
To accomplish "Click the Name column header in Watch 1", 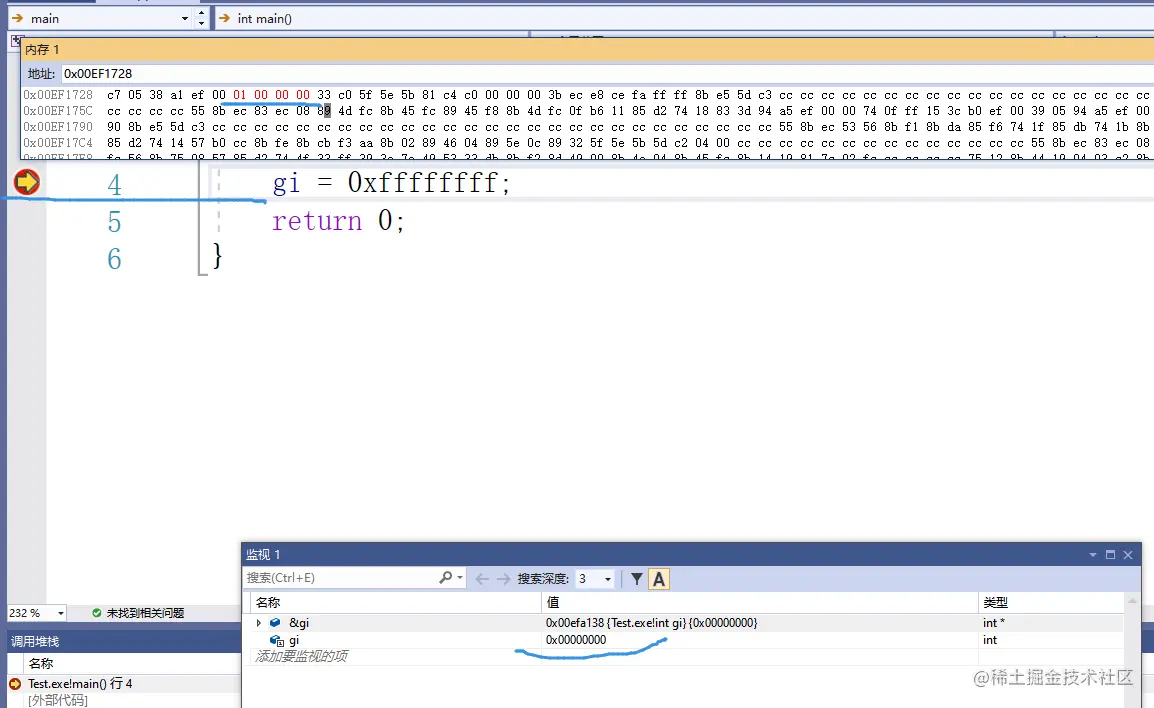I will (x=268, y=602).
